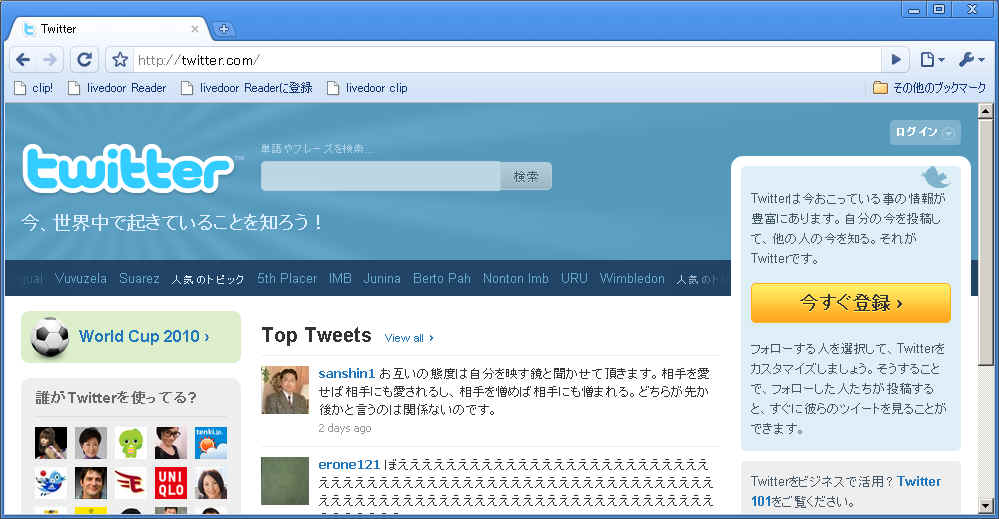Image resolution: width=999 pixels, height=519 pixels.
Task: Open the '5th Placer' trending topic
Action: (x=287, y=278)
